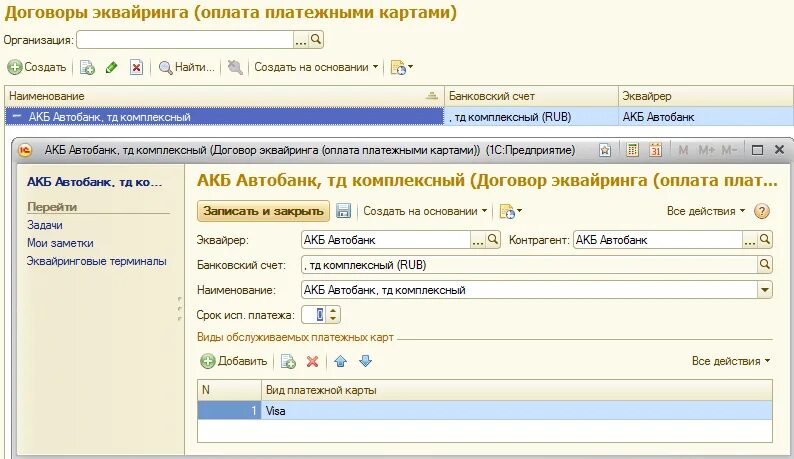Click Контрагент input field
The image size is (794, 459).
pos(658,240)
